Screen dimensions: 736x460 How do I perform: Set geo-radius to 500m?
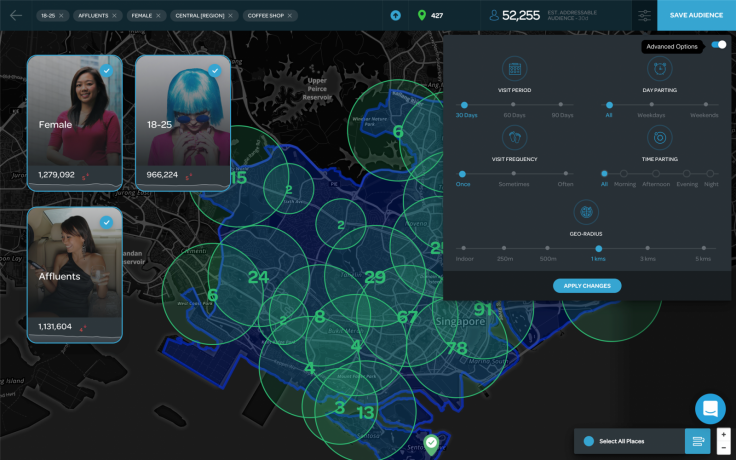pos(547,248)
